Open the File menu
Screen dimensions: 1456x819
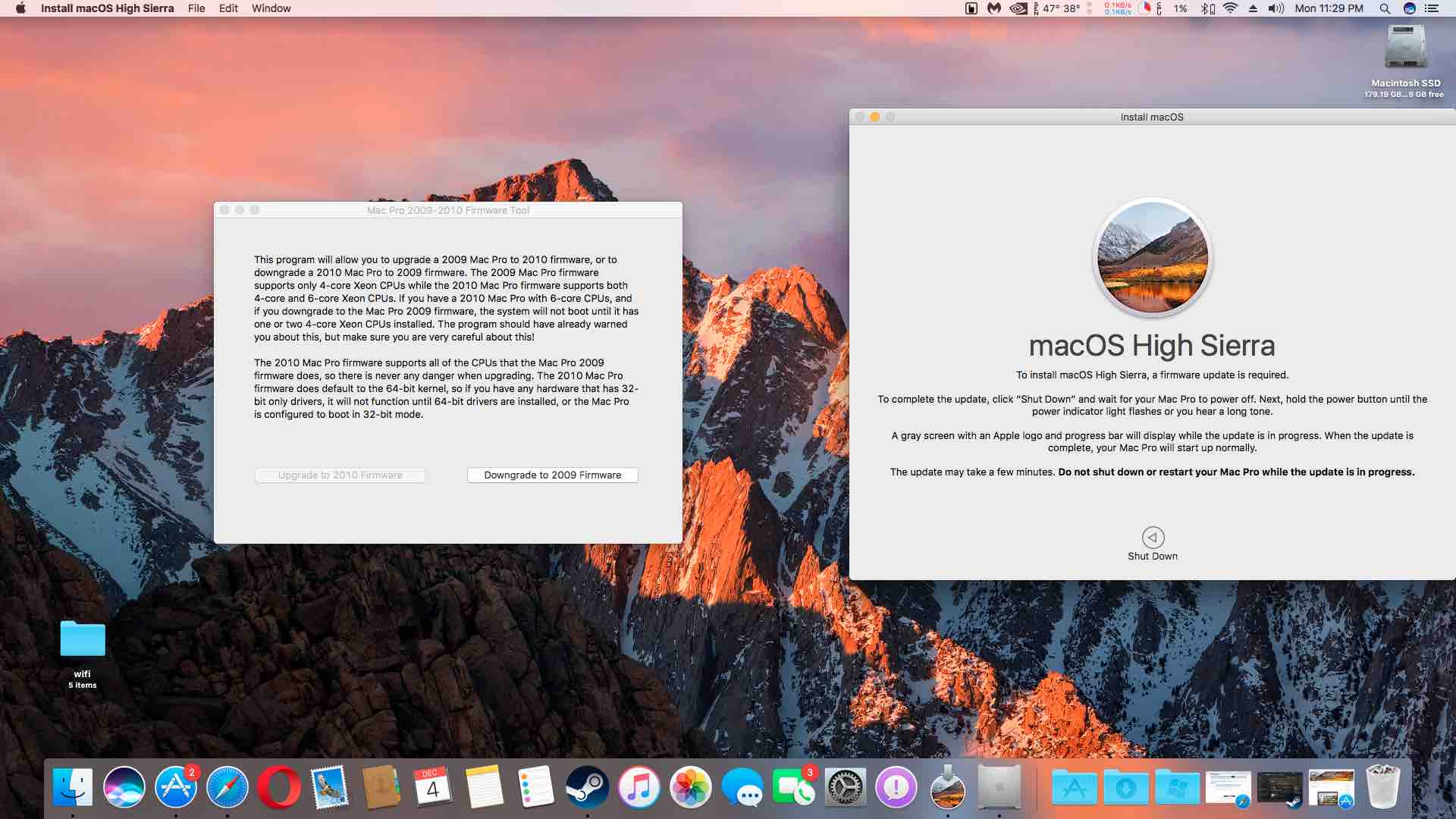[196, 8]
